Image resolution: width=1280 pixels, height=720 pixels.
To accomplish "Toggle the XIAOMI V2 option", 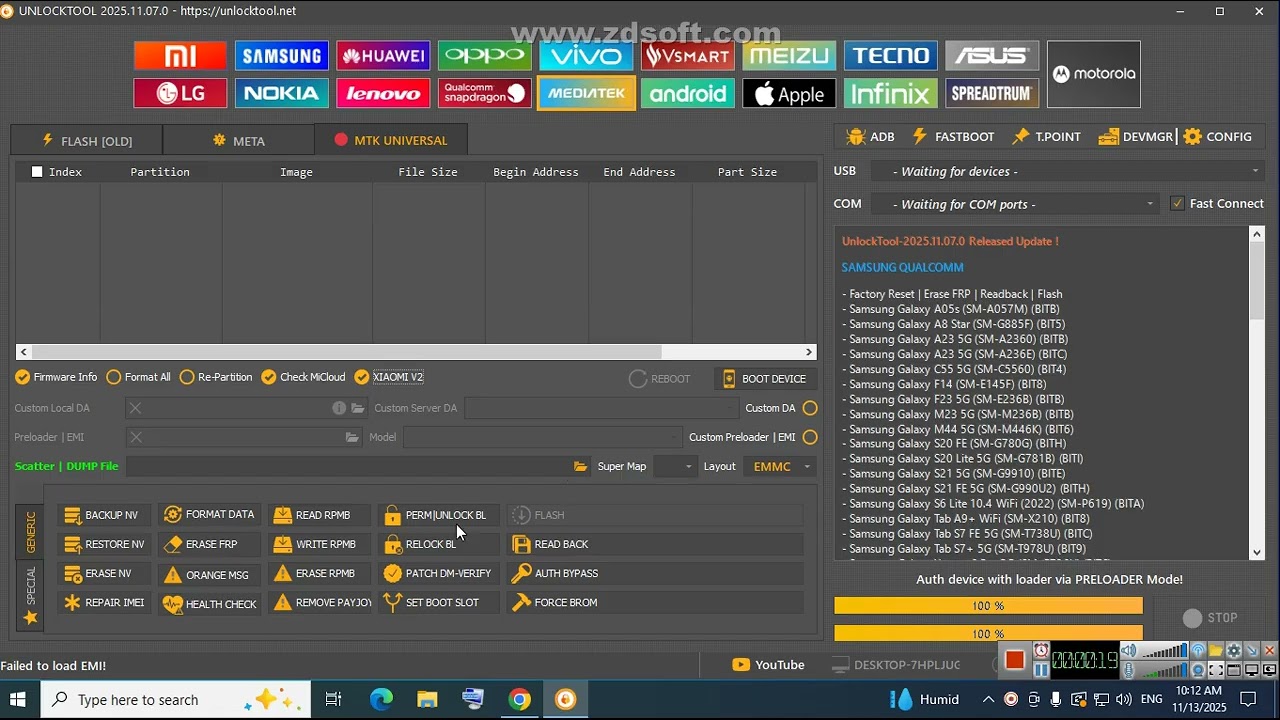I will 389,377.
